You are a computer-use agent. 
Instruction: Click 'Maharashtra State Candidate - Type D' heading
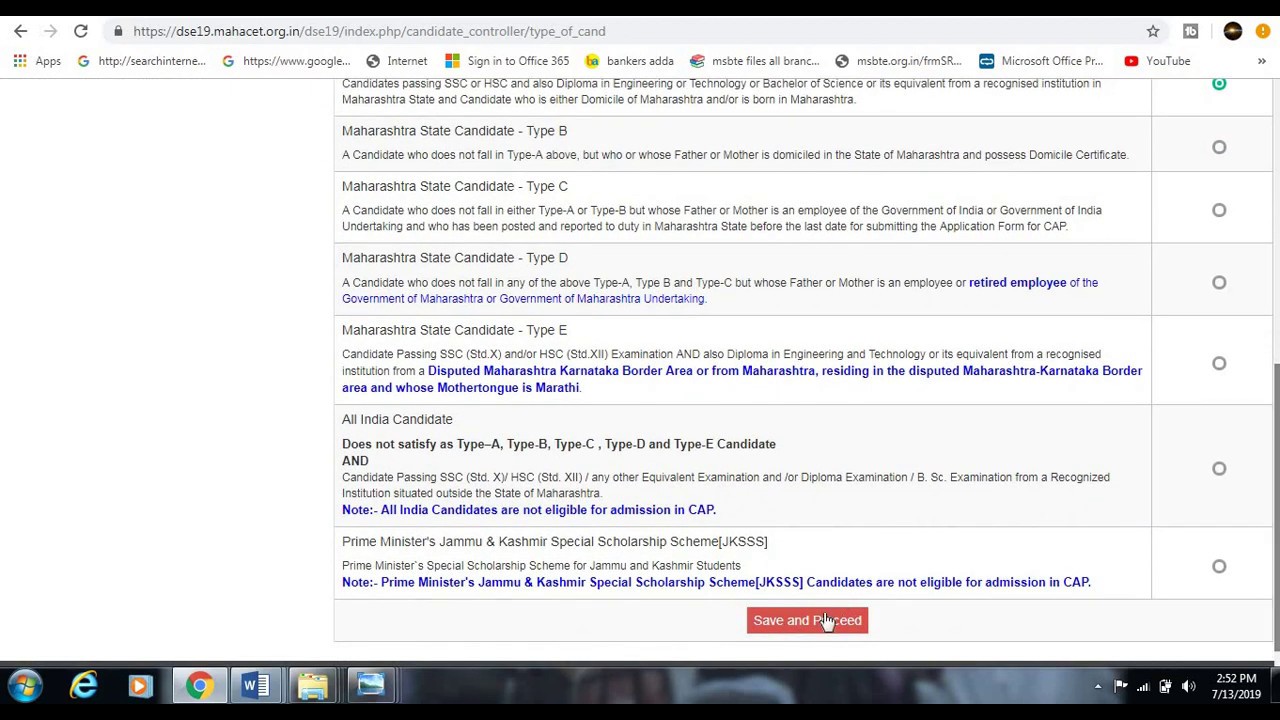455,258
